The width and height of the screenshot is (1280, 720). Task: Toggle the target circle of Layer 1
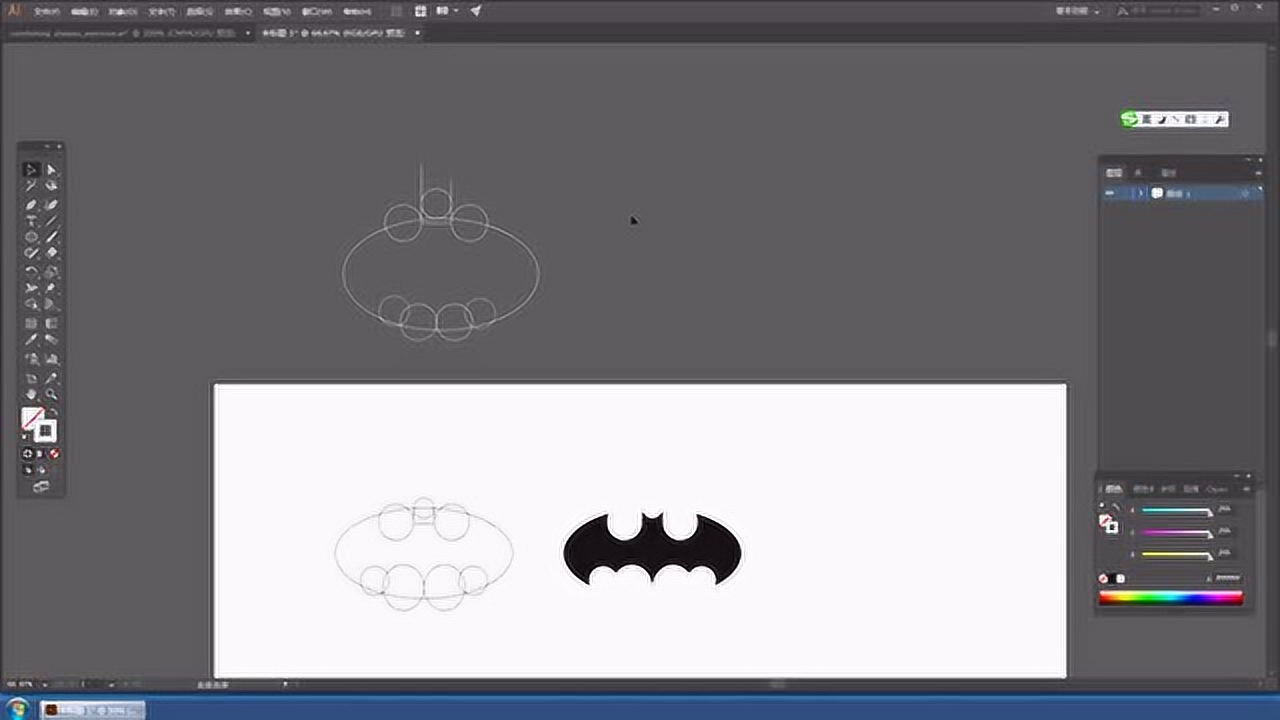(x=1245, y=193)
